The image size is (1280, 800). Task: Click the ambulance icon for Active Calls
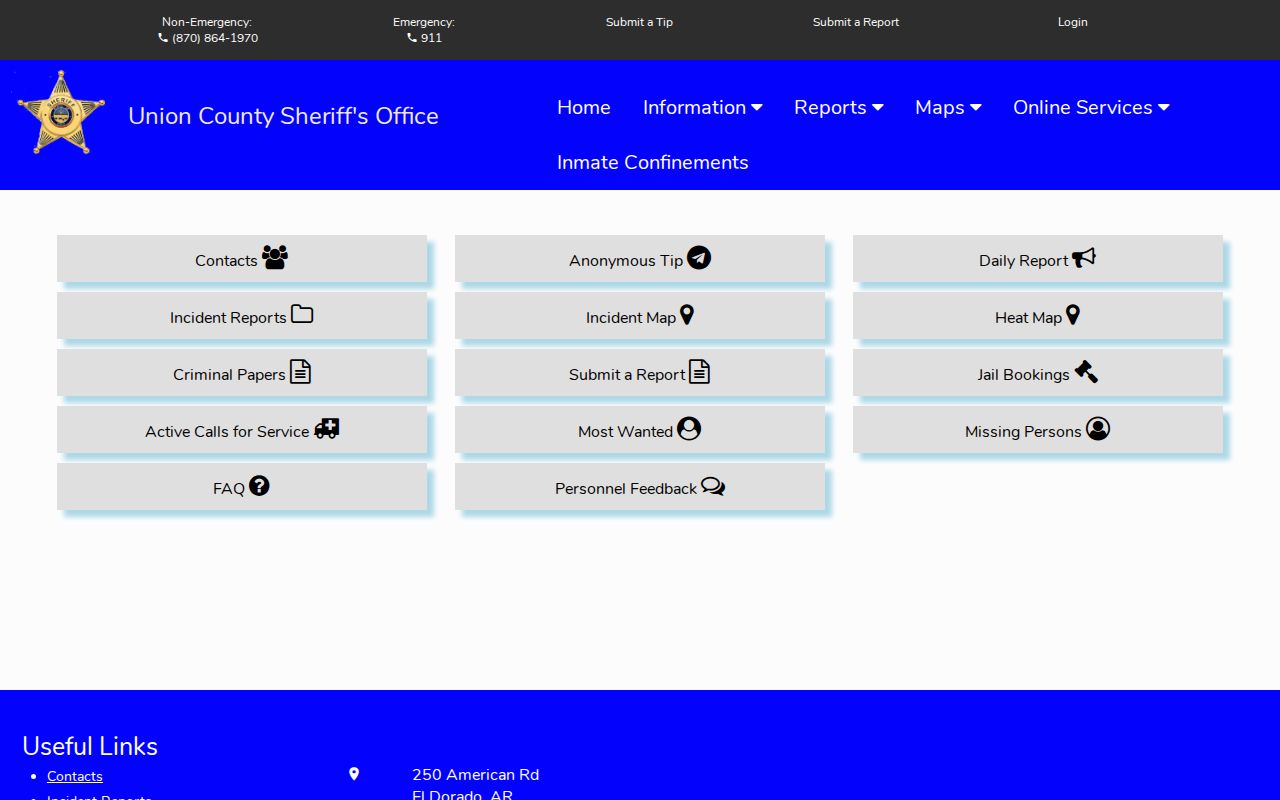click(327, 429)
